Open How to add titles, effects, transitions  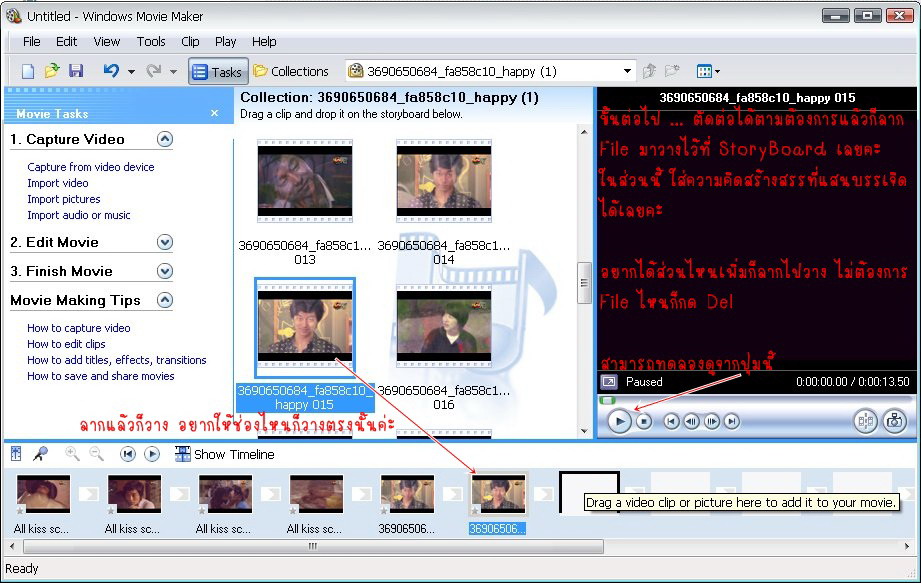pos(117,360)
